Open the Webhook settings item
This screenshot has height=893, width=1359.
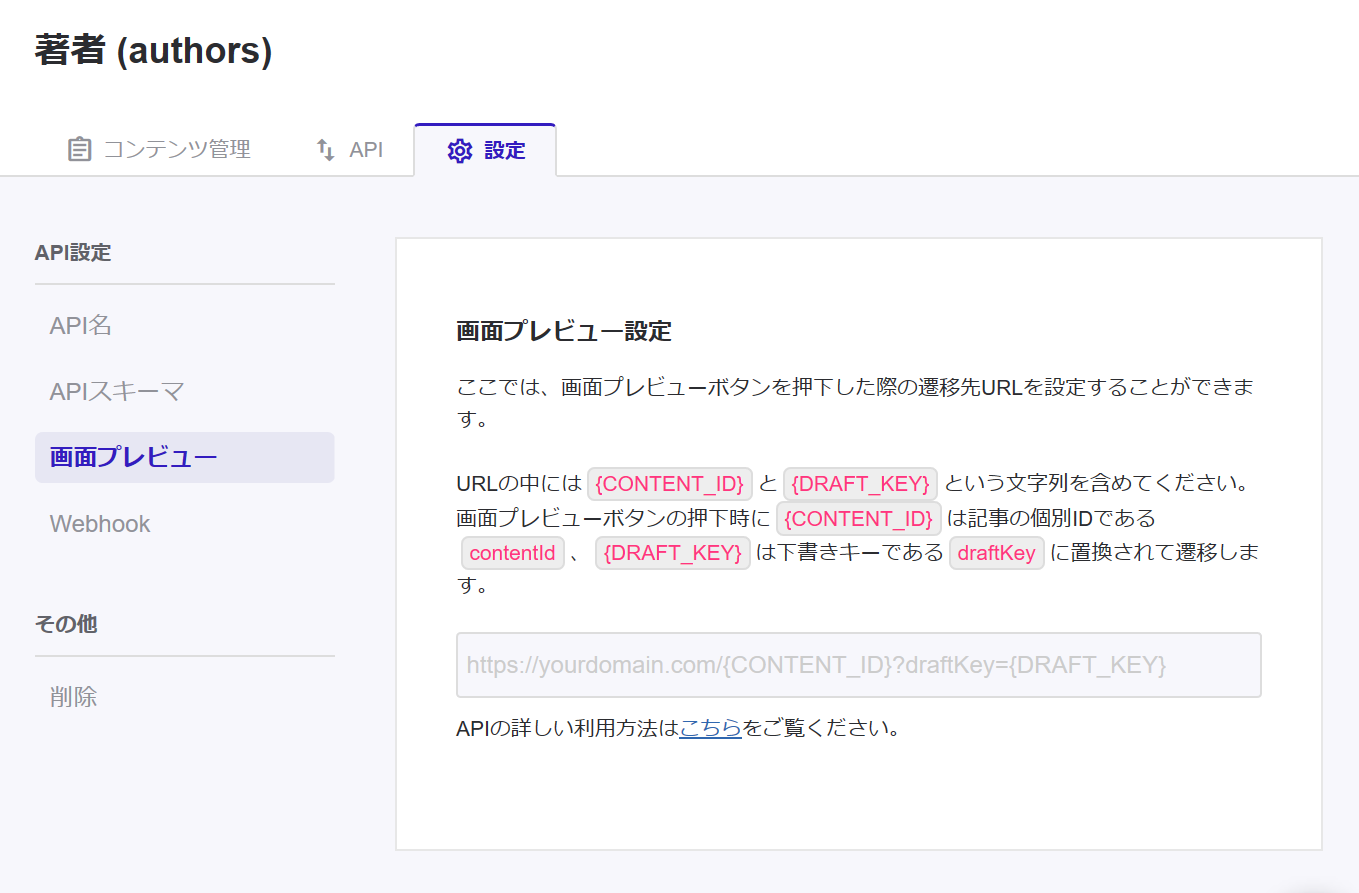coord(100,524)
